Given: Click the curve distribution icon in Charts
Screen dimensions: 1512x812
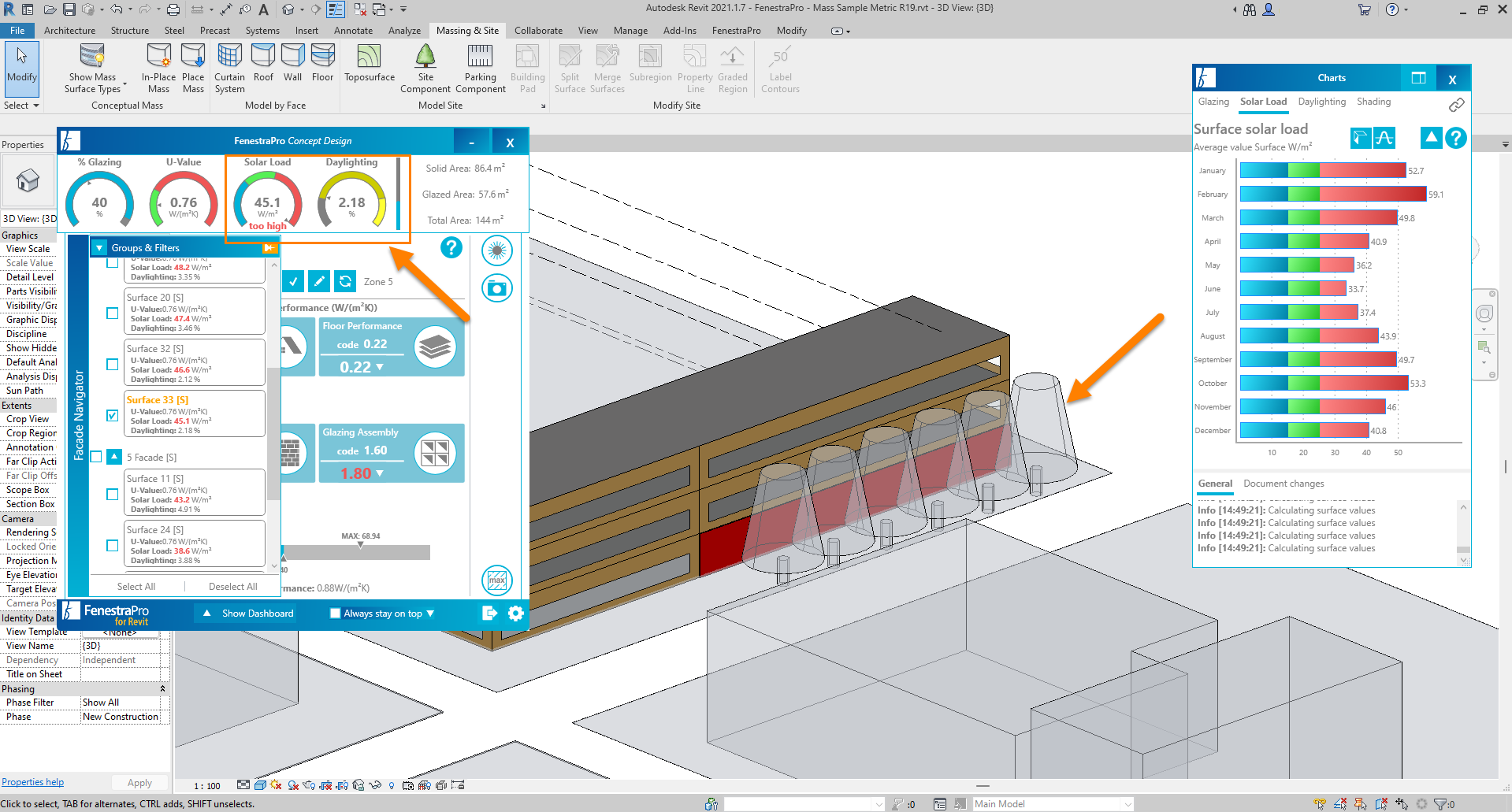Looking at the screenshot, I should [1384, 138].
